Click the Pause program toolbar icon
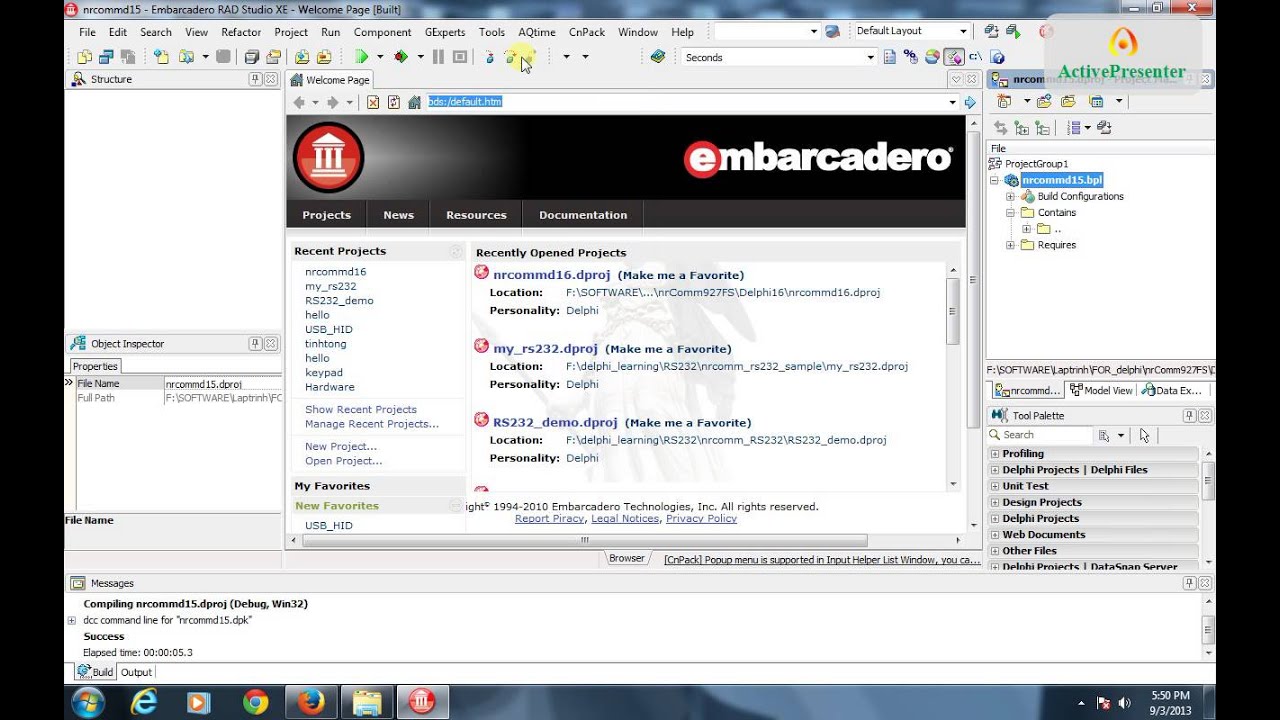Screen dimensions: 1280x720 [438, 57]
